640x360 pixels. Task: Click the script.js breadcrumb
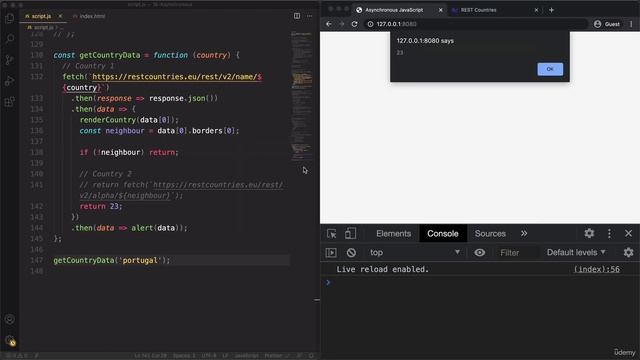pyautogui.click(x=43, y=27)
